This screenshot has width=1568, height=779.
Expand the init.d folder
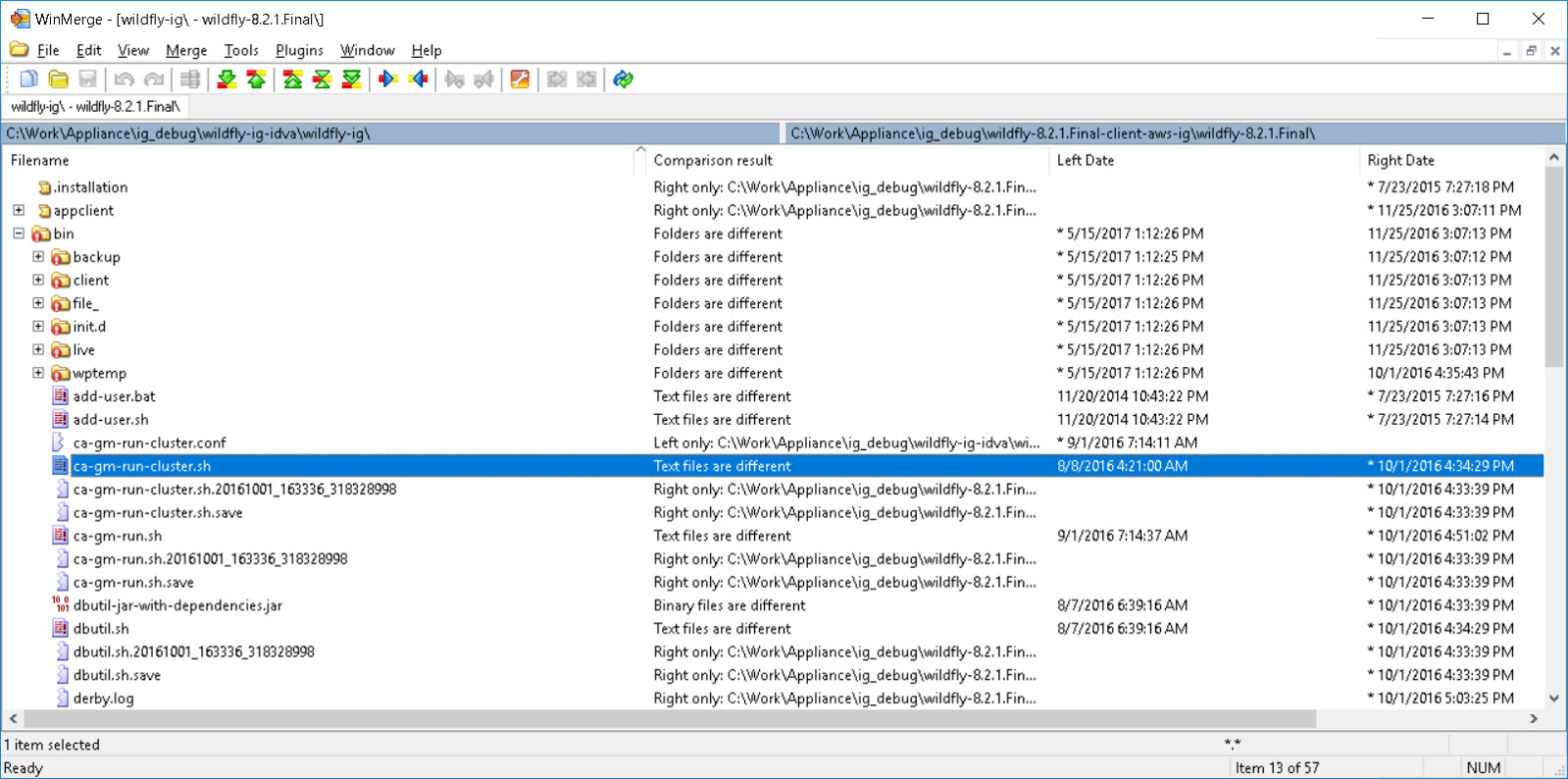(38, 327)
